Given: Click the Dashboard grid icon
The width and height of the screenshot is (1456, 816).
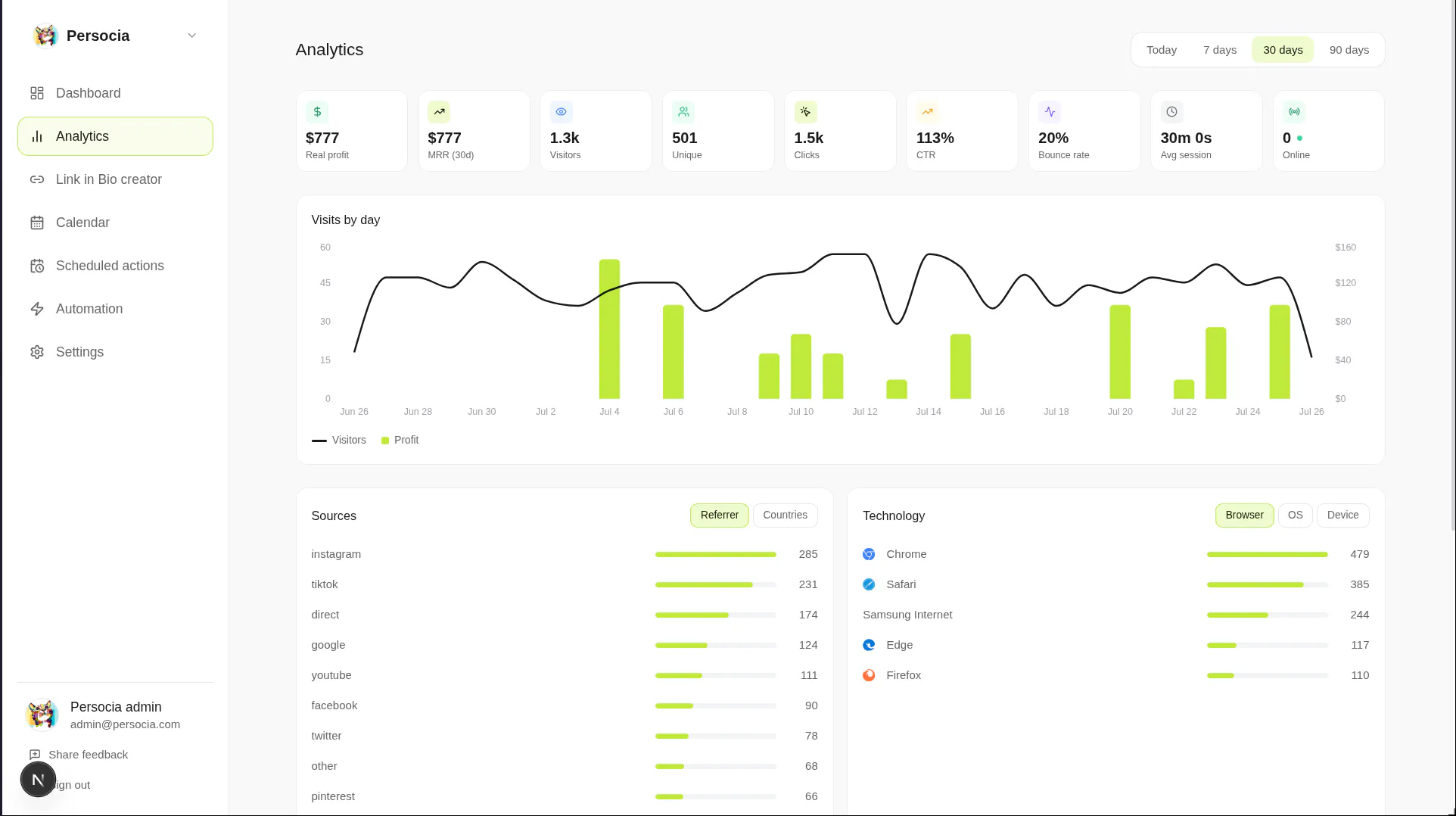Looking at the screenshot, I should [x=37, y=93].
